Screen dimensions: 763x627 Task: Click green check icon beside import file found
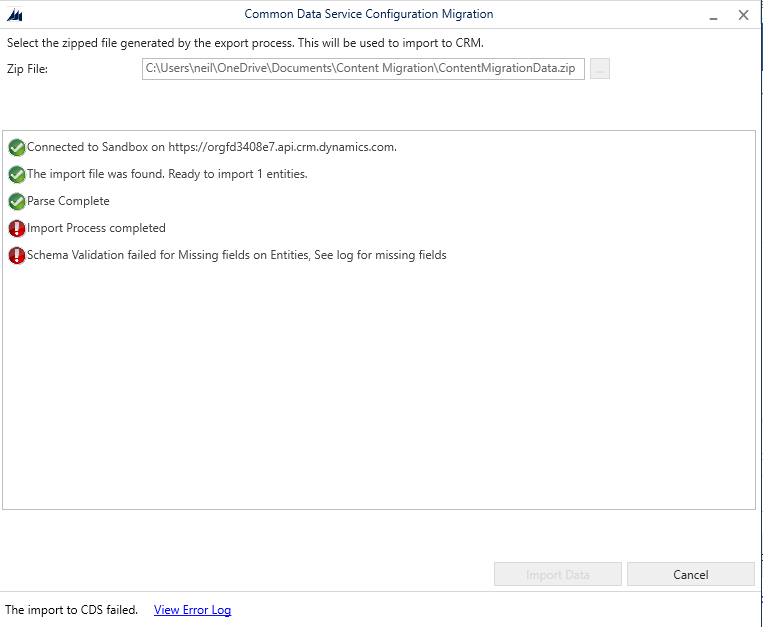pos(16,175)
